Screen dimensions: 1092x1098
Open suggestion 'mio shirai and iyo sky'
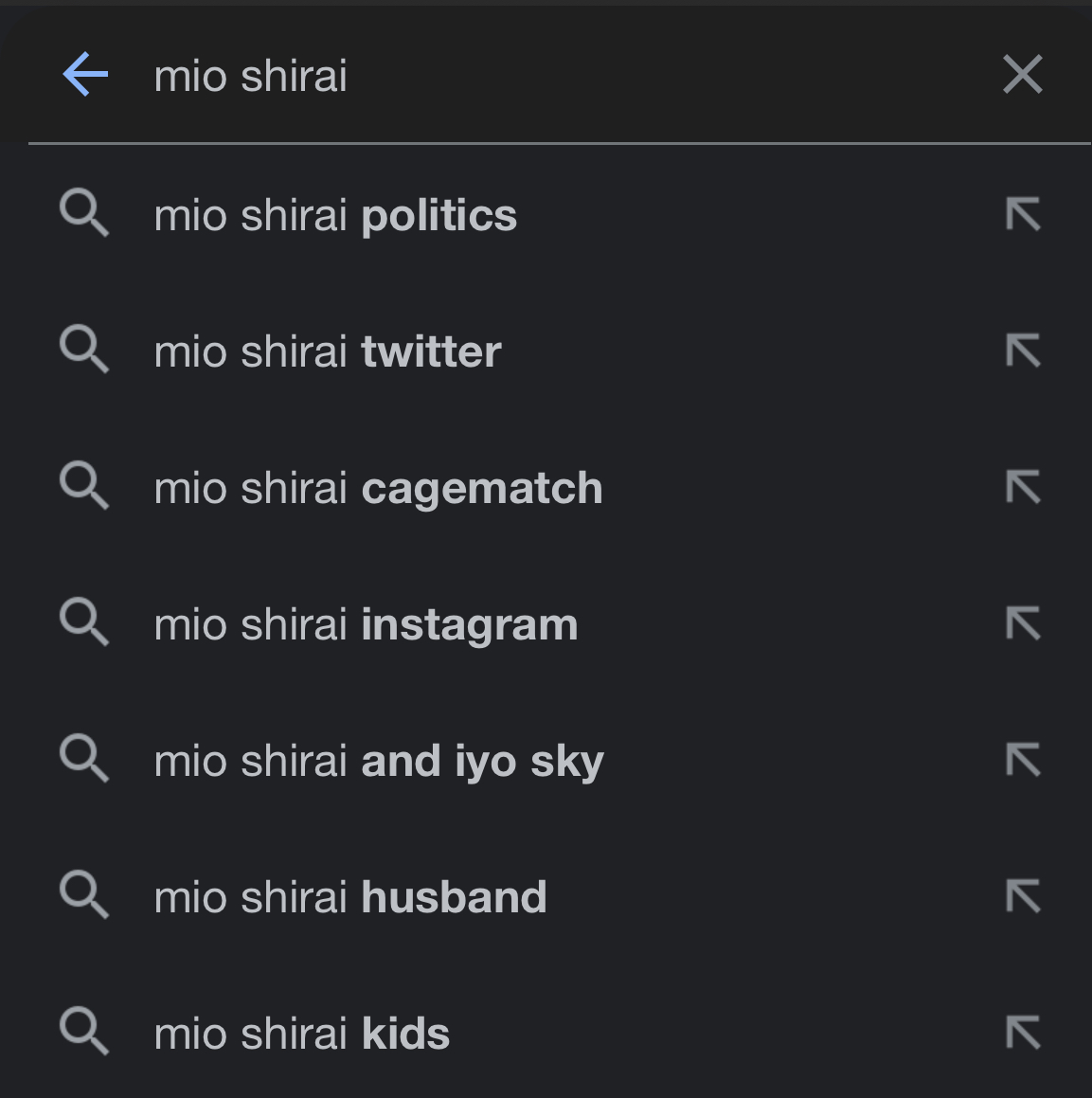546,761
